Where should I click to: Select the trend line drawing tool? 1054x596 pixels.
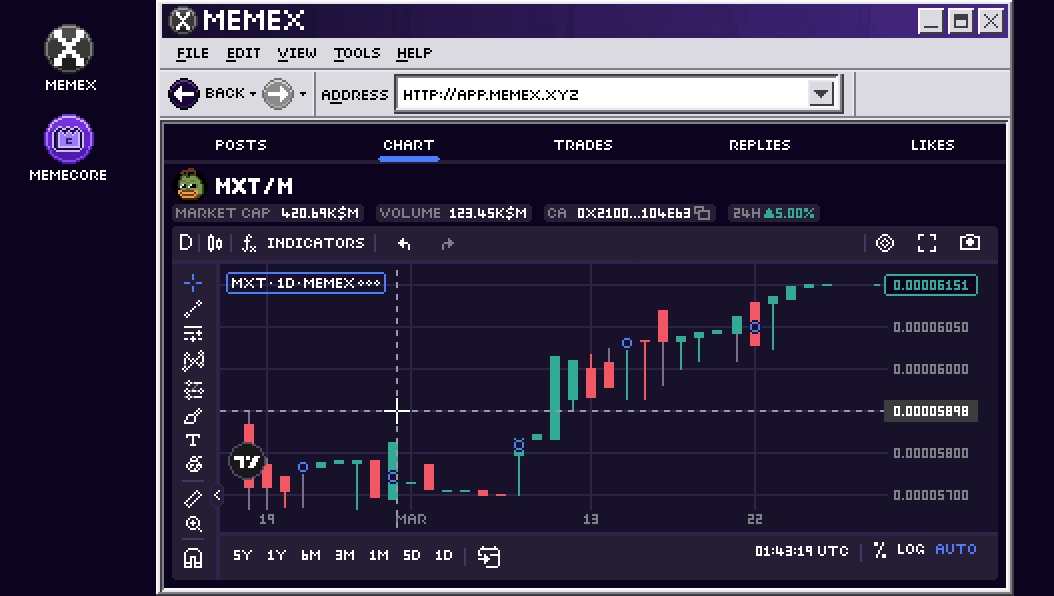193,309
